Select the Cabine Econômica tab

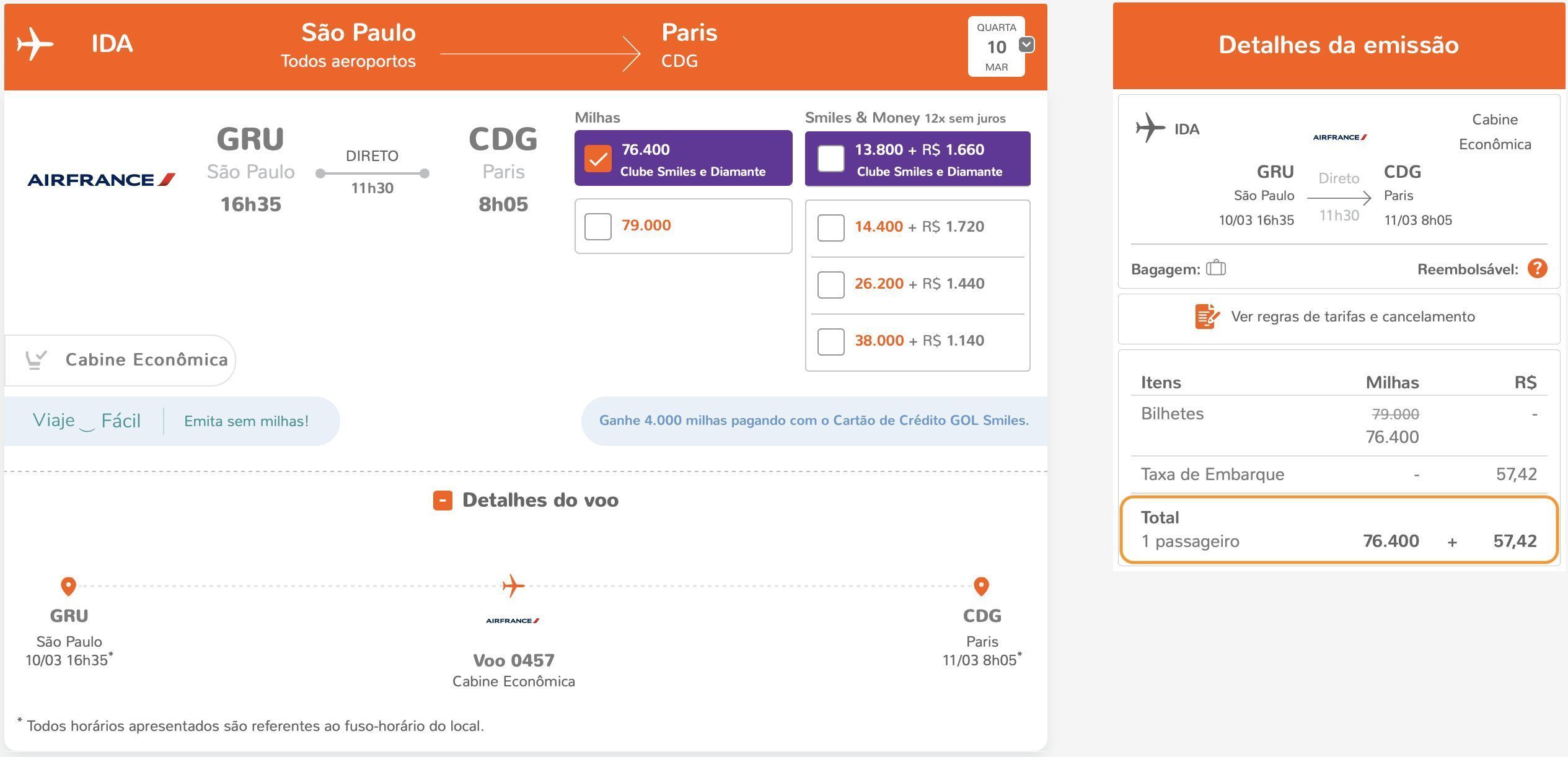click(x=120, y=360)
